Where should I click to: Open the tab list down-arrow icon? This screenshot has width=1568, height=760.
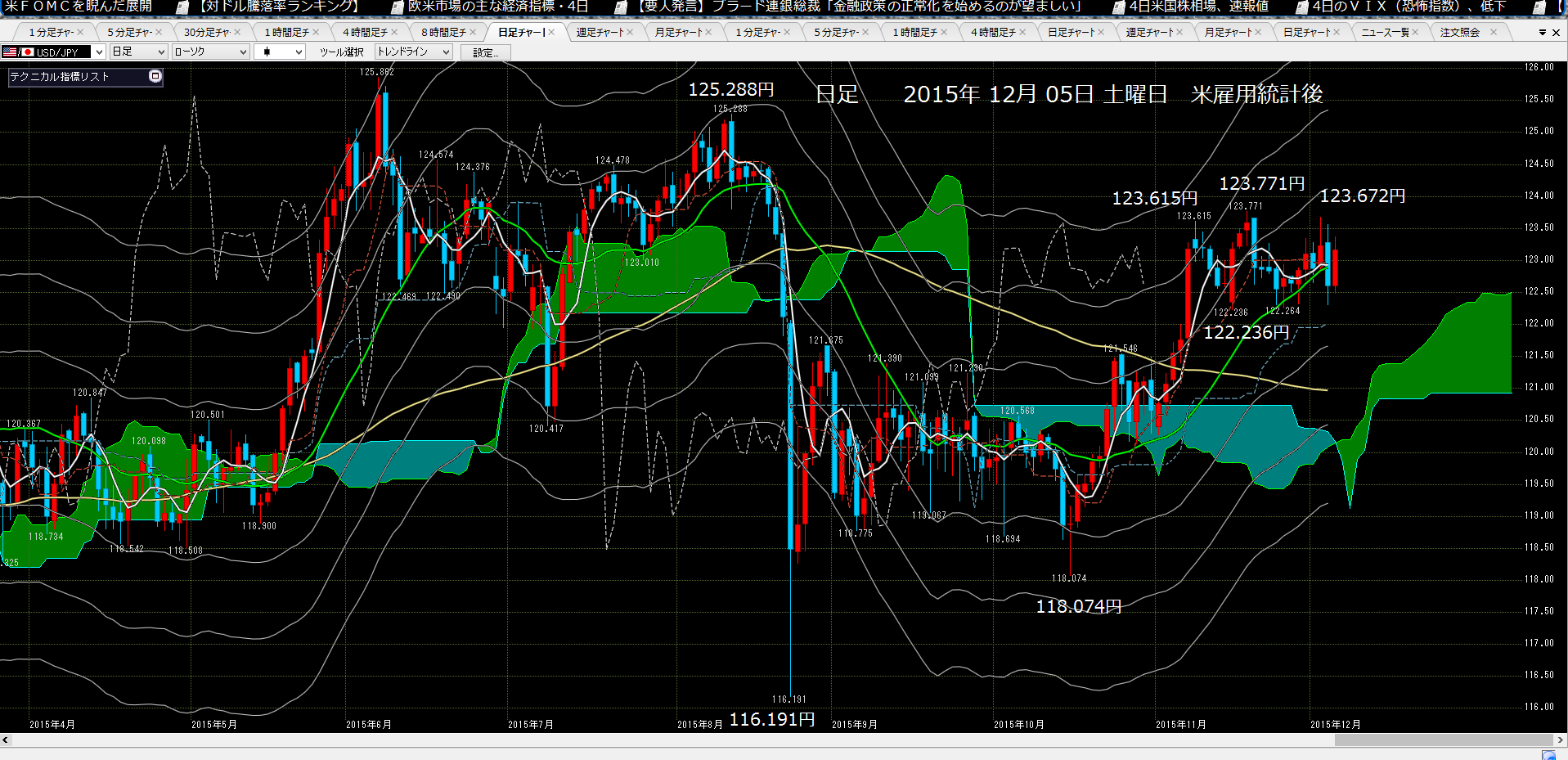click(1543, 33)
